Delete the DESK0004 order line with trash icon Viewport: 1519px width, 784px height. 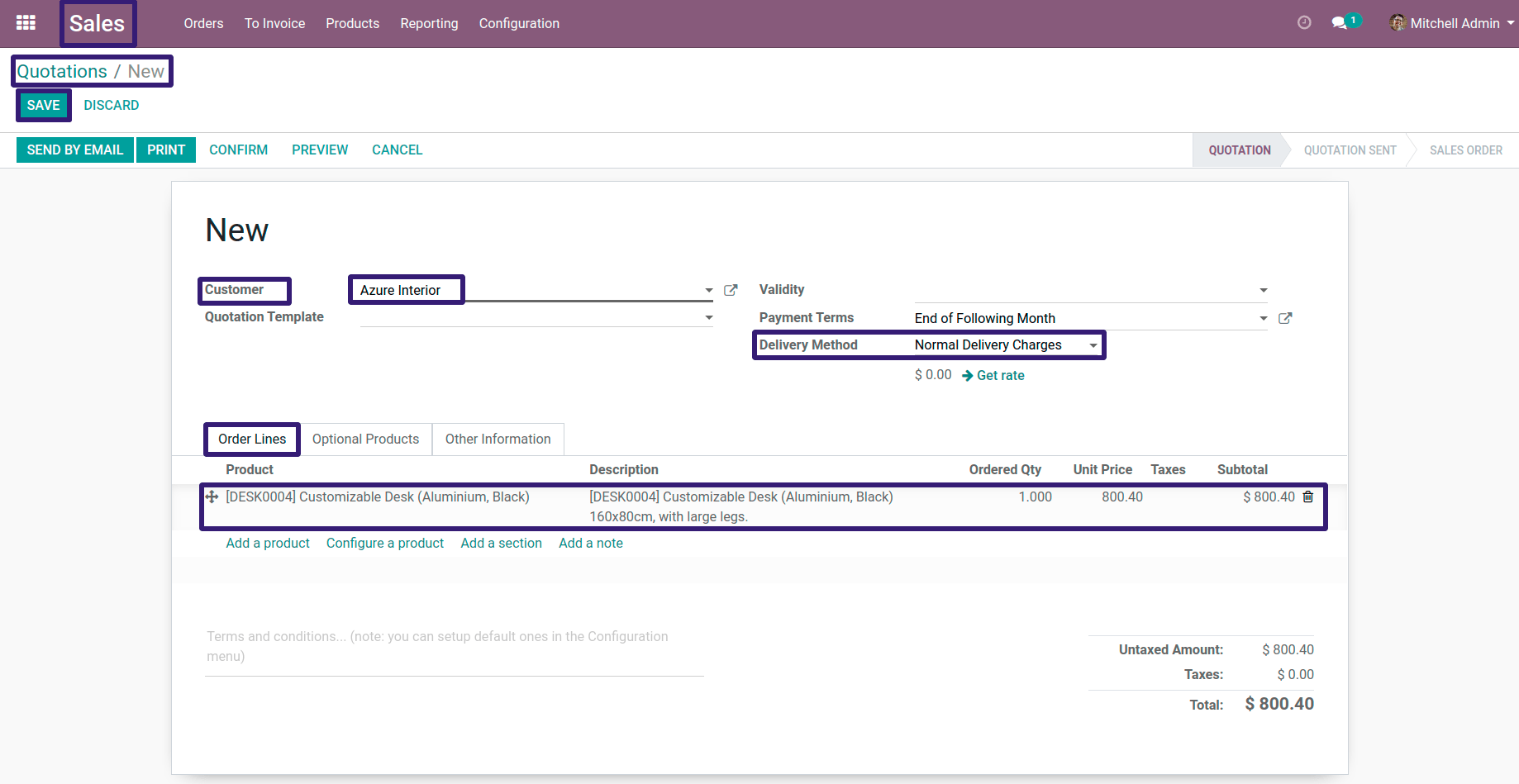click(x=1308, y=497)
